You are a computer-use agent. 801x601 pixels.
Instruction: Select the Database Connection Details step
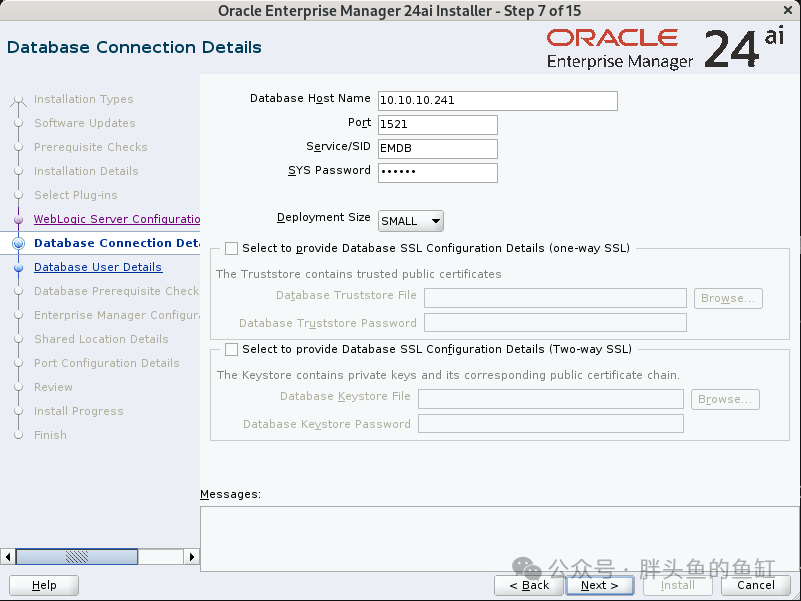(x=117, y=243)
